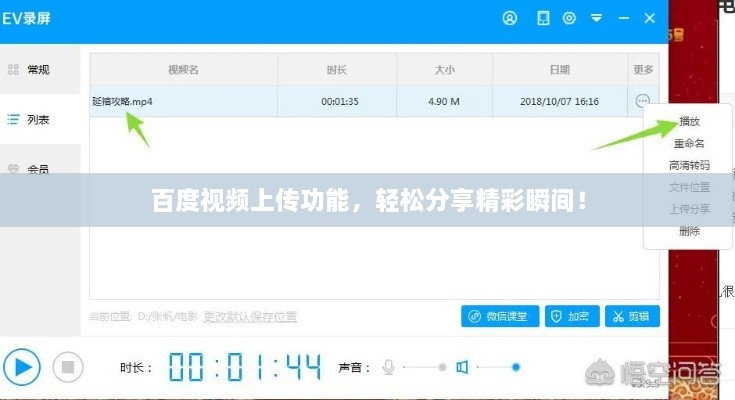735x400 pixels.
Task: Toggle the microphone icon
Action: click(389, 367)
